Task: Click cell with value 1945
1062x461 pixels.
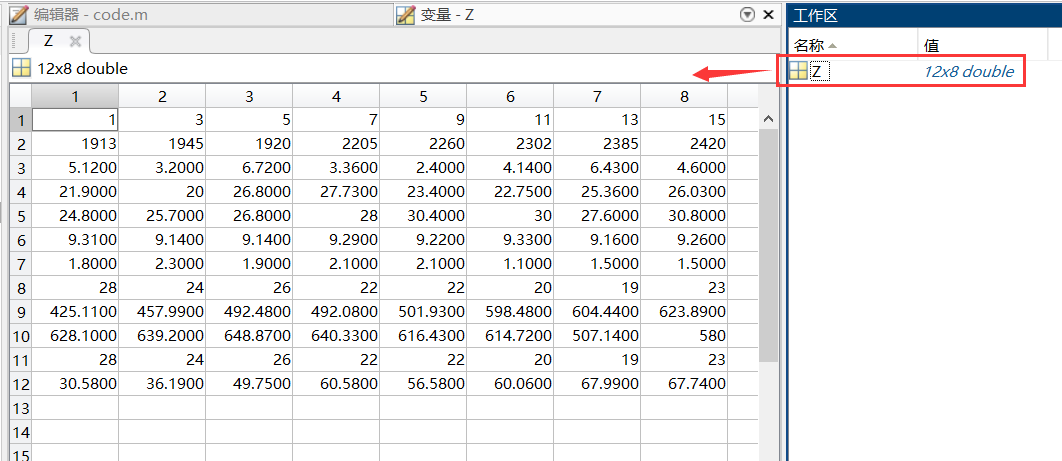Action: [x=162, y=144]
